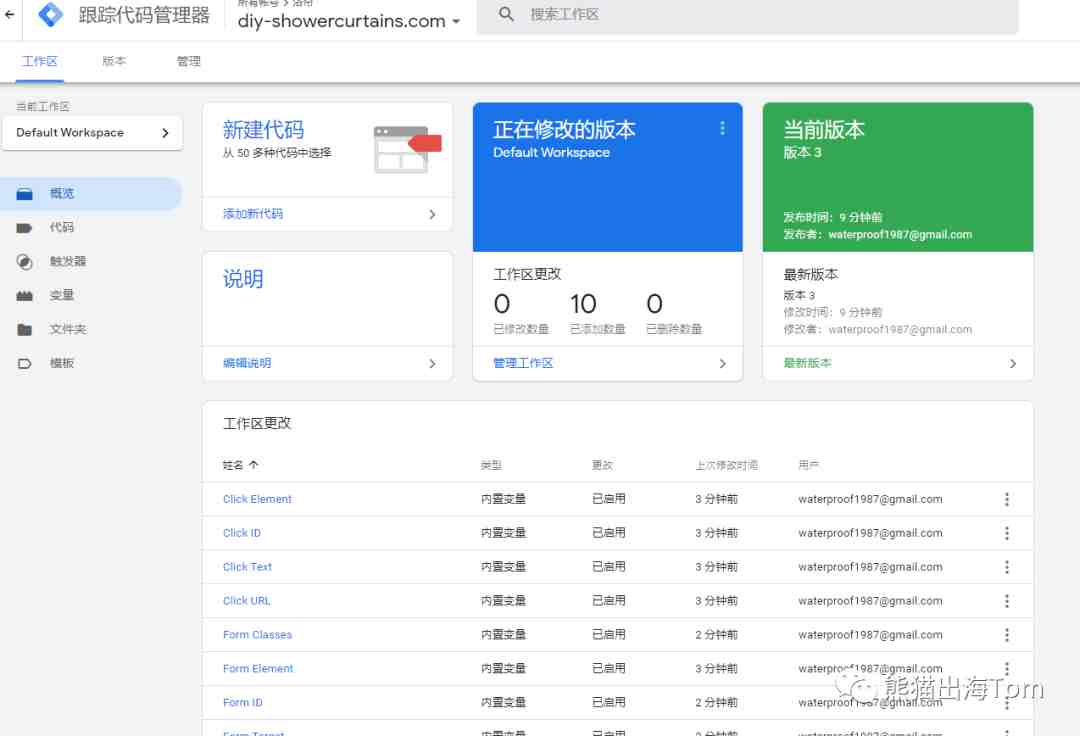
Task: Click the chevron beside 管理工作区
Action: tap(722, 364)
